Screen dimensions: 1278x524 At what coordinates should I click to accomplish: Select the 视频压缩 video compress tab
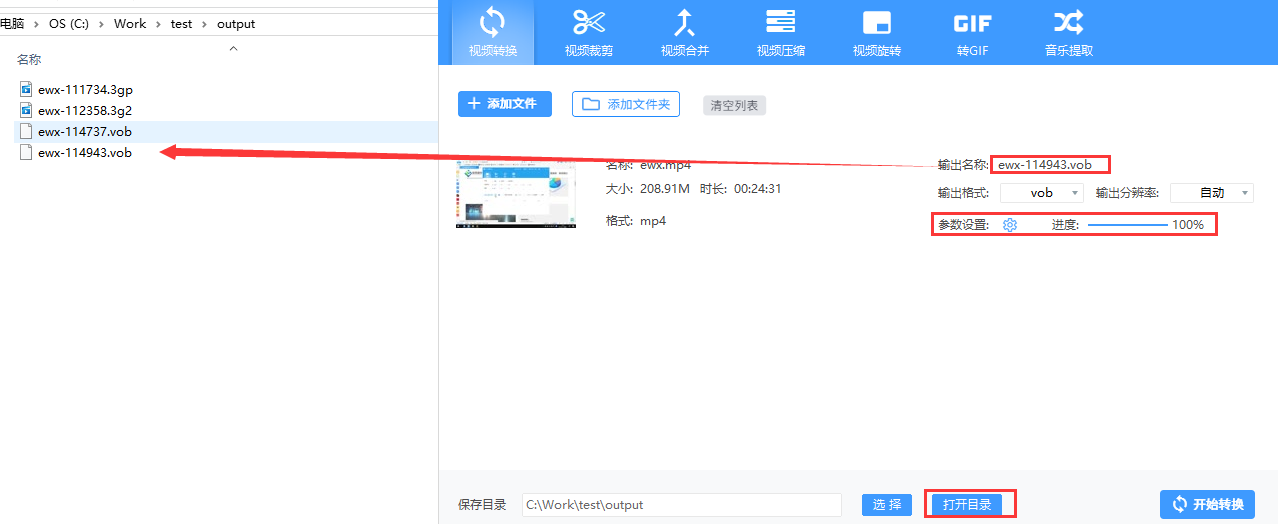(x=781, y=32)
